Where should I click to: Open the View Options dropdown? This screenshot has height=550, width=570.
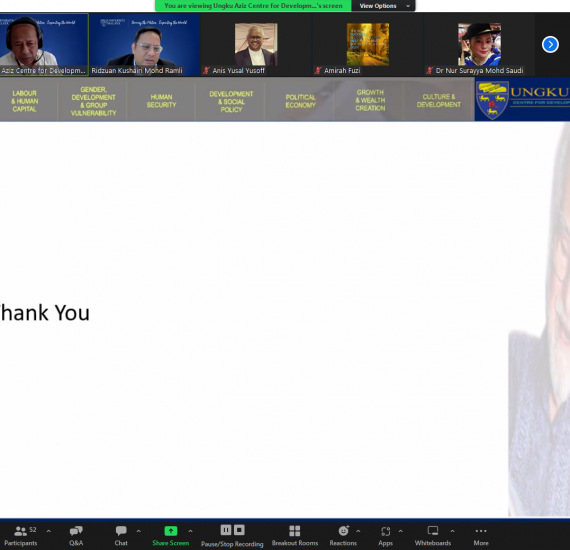click(383, 6)
